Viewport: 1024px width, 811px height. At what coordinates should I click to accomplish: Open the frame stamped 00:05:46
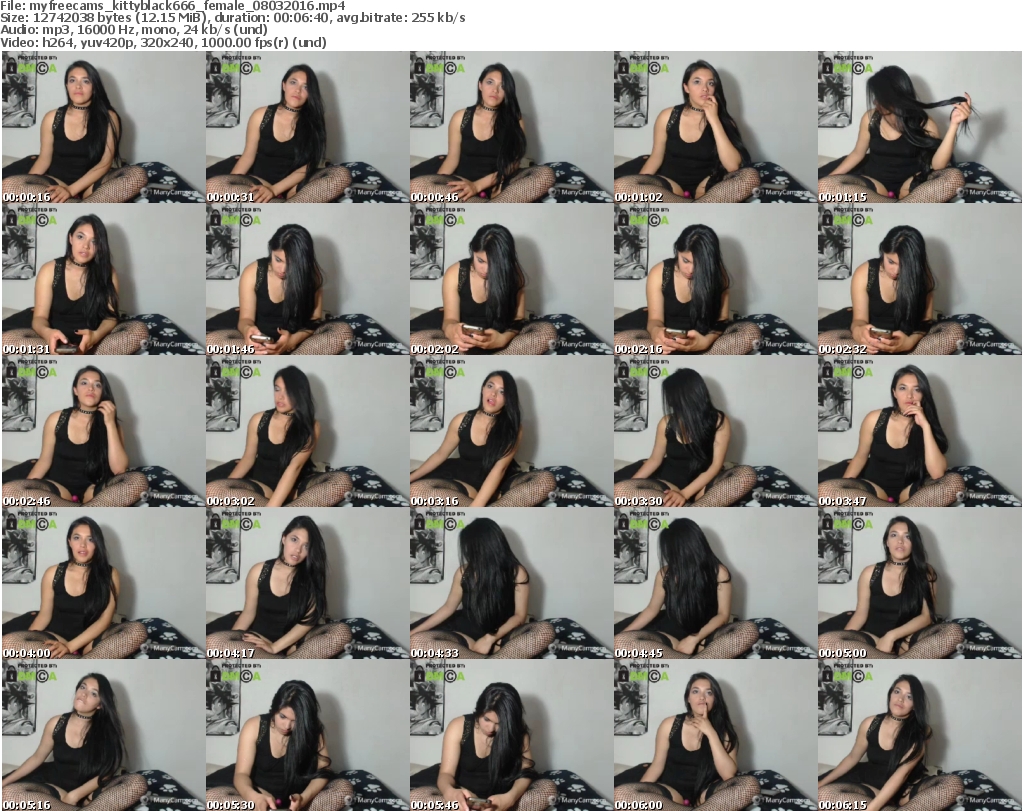[511, 735]
